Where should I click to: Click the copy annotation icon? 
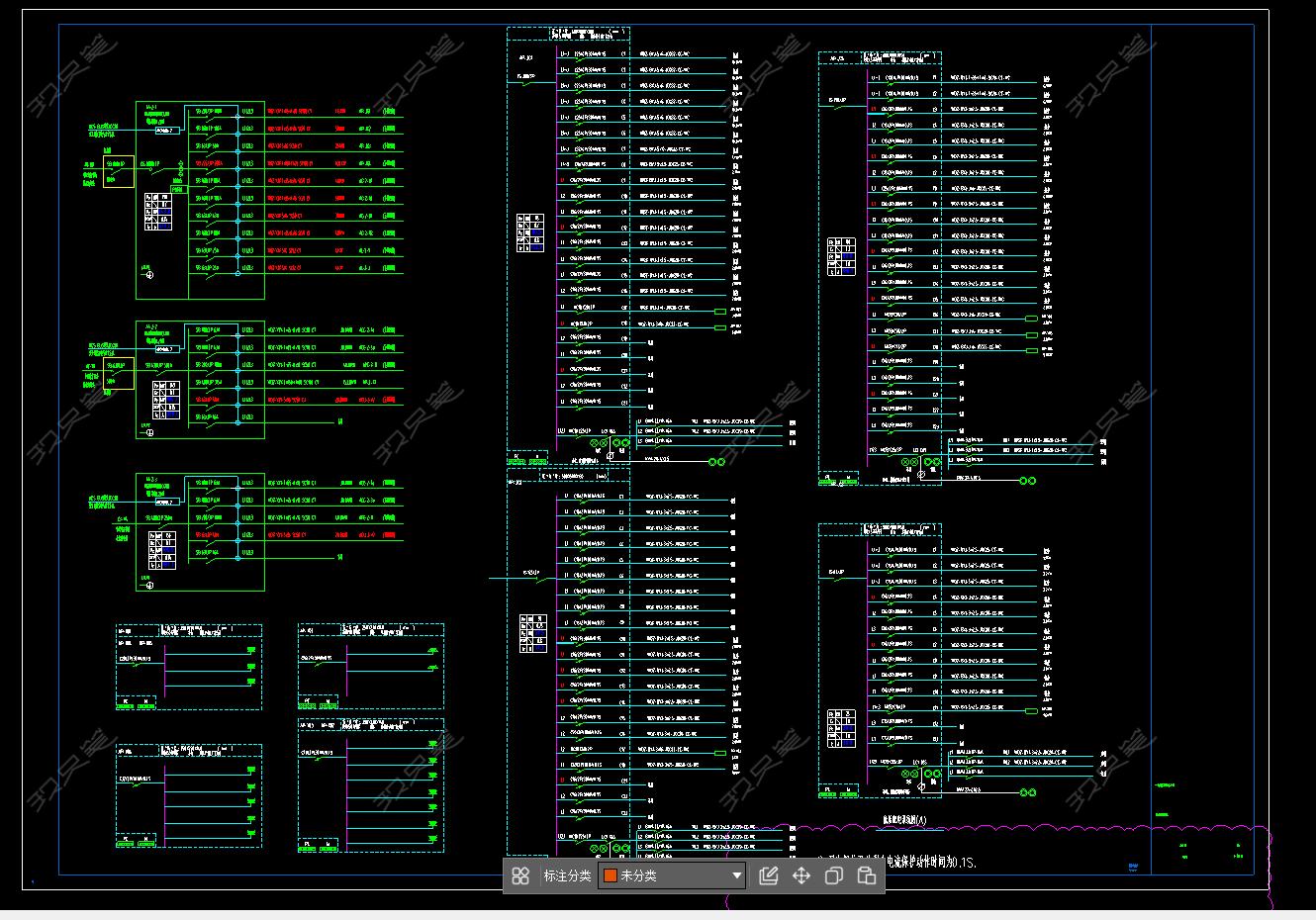834,875
